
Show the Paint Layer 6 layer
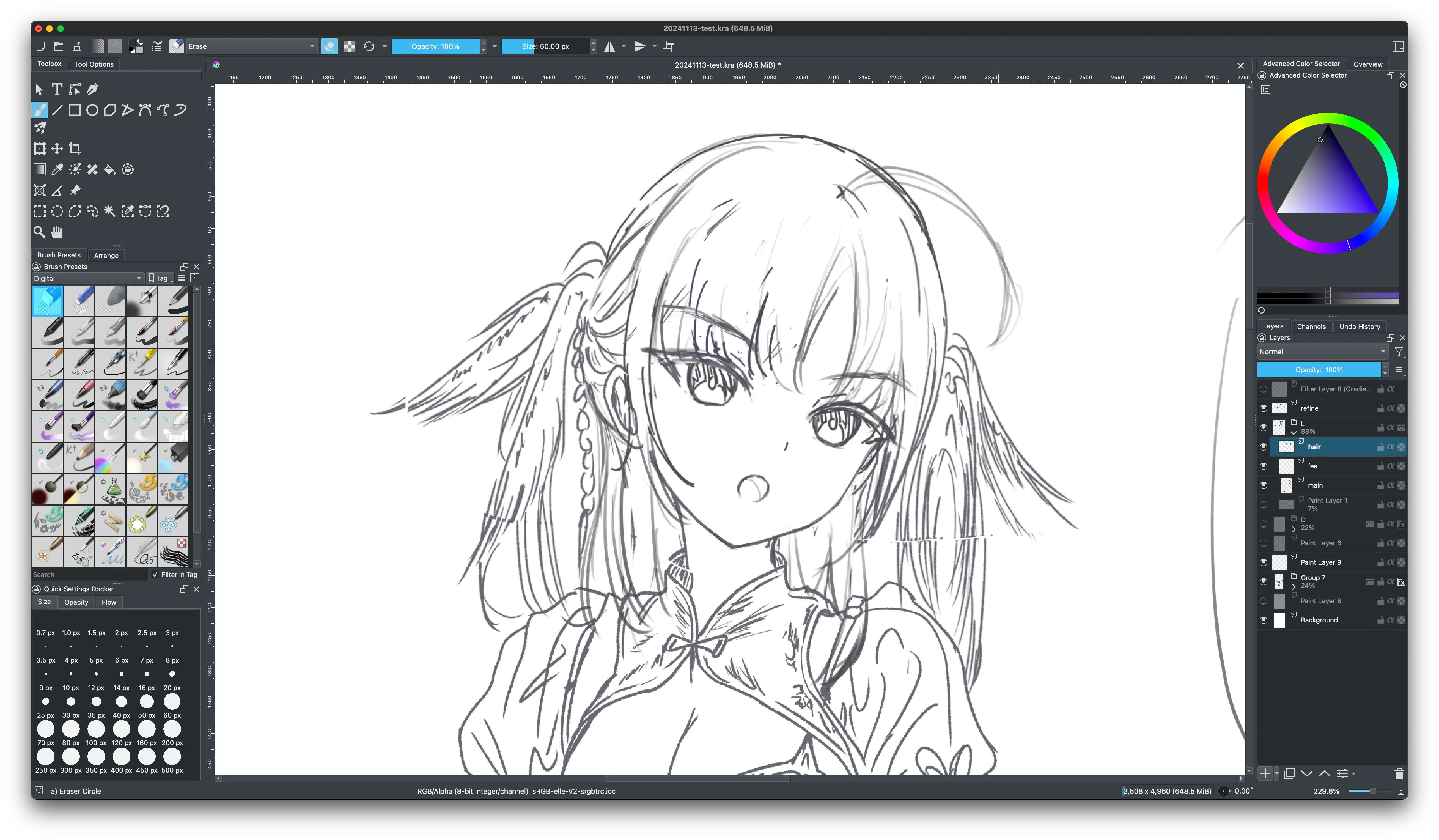pos(1263,543)
